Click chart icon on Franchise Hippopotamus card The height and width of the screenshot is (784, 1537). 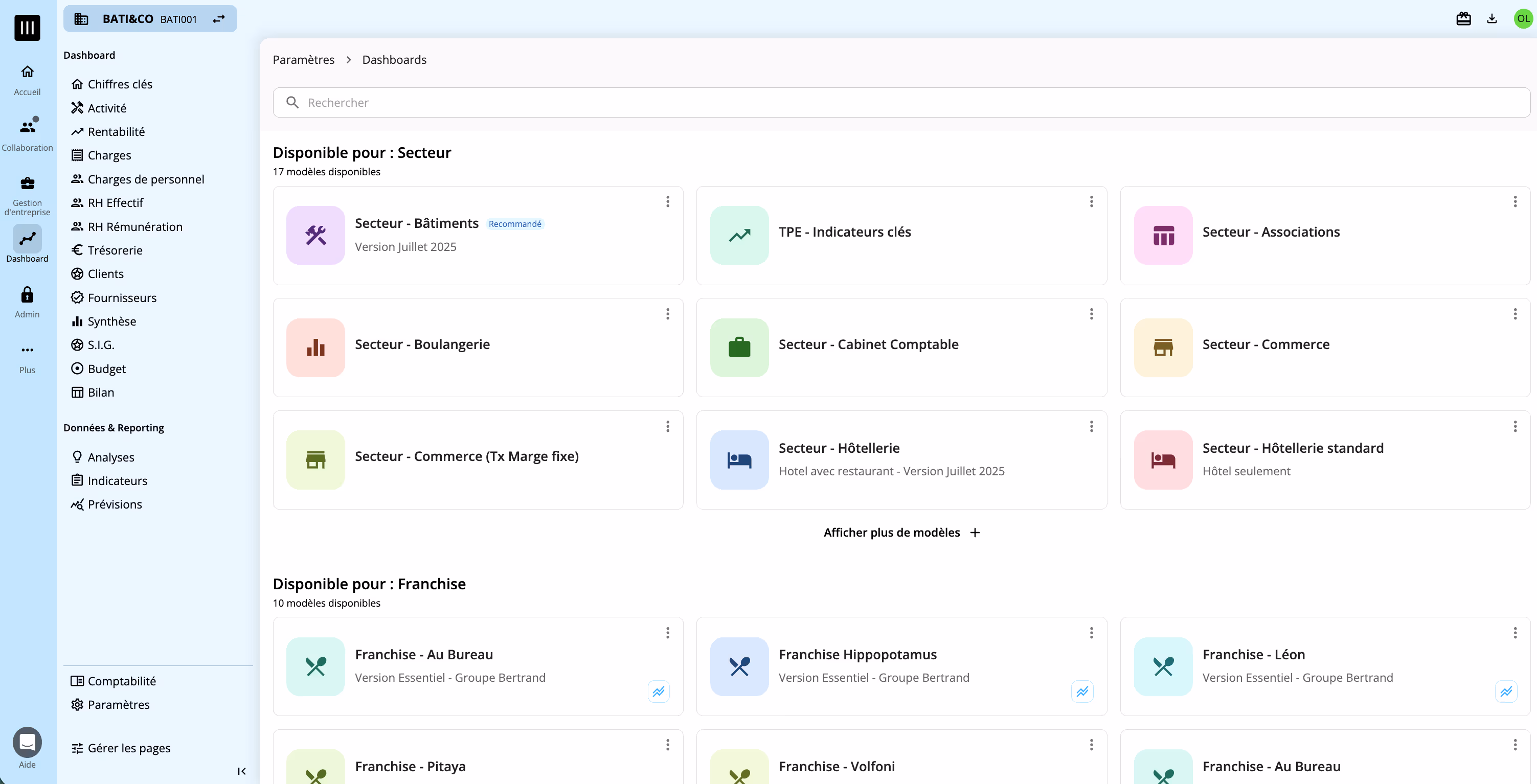pyautogui.click(x=1082, y=691)
